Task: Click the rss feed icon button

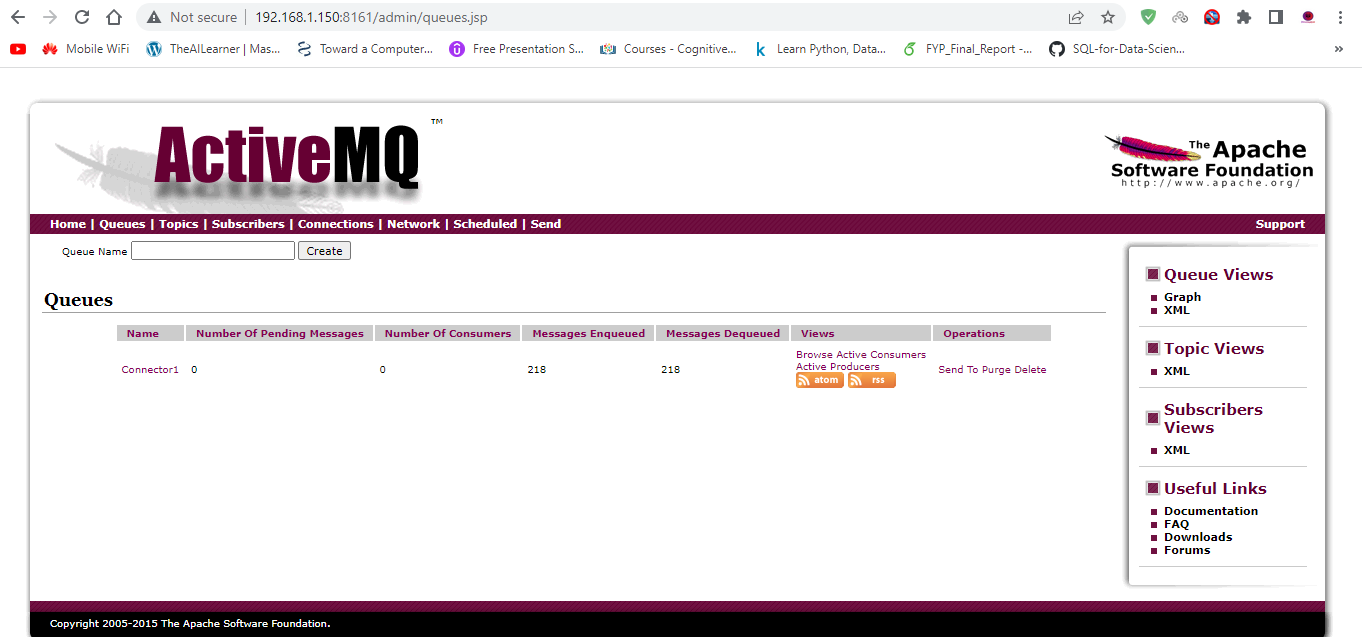Action: pyautogui.click(x=871, y=380)
